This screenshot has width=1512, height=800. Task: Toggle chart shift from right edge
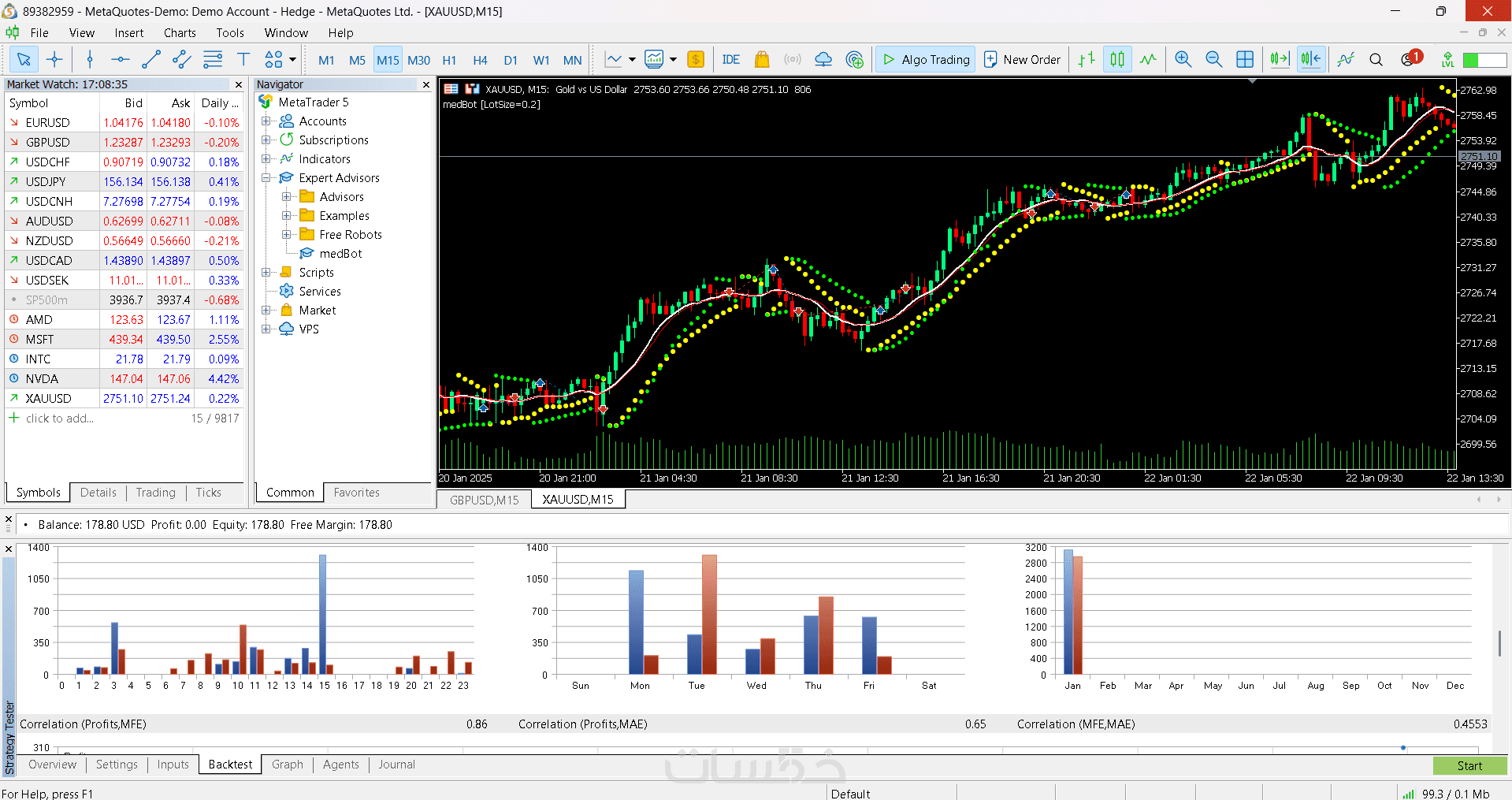[1311, 59]
